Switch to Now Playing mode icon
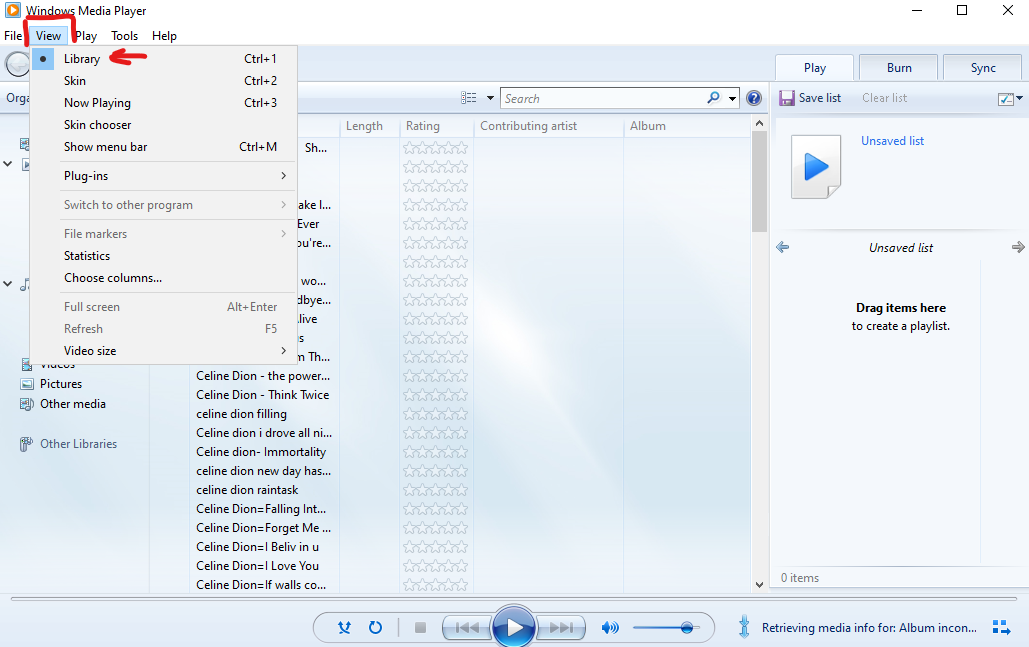The height and width of the screenshot is (647, 1029). (x=1001, y=627)
